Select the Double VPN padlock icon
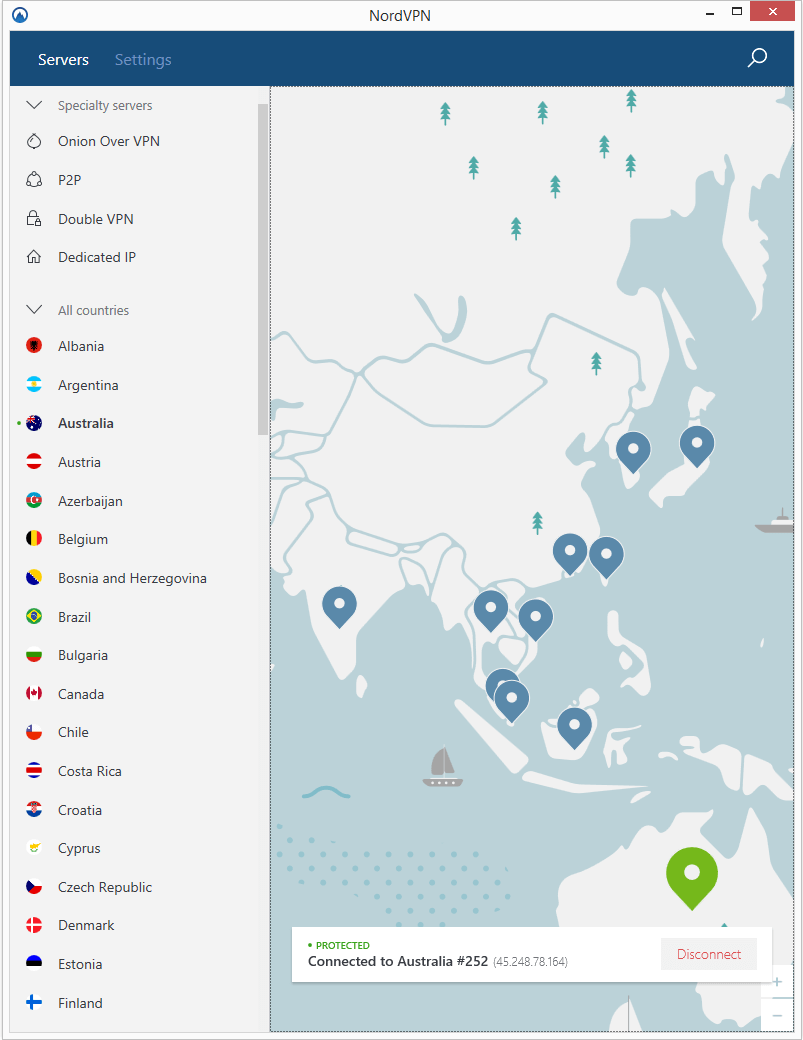The width and height of the screenshot is (803, 1040). pos(34,218)
